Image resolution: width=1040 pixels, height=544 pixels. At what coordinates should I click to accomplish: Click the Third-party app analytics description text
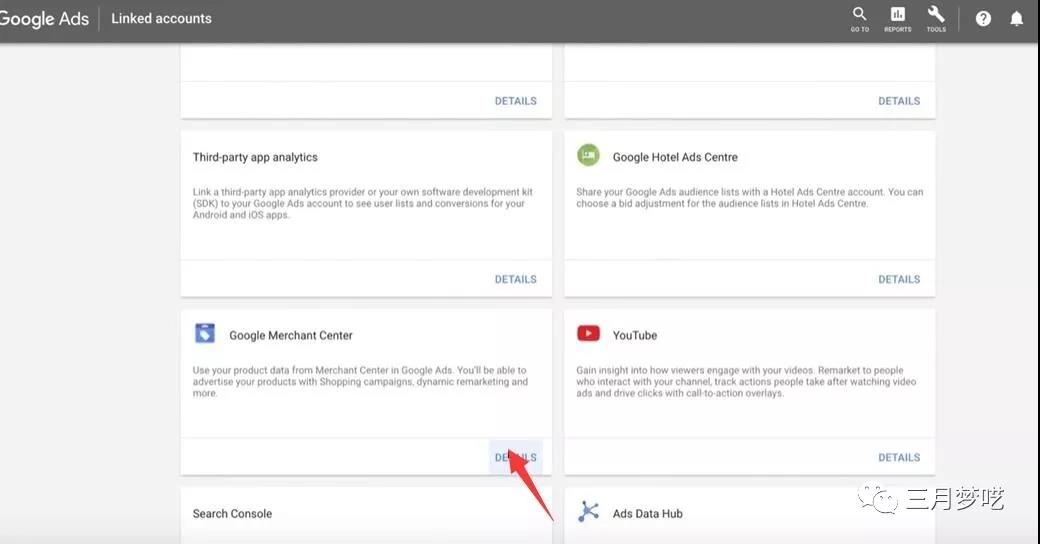(362, 203)
